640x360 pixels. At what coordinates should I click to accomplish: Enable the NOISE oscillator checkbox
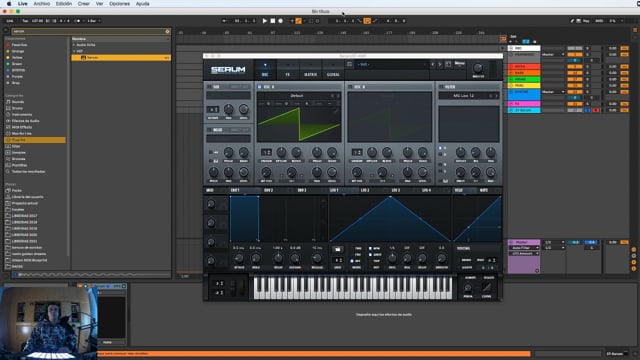209,130
